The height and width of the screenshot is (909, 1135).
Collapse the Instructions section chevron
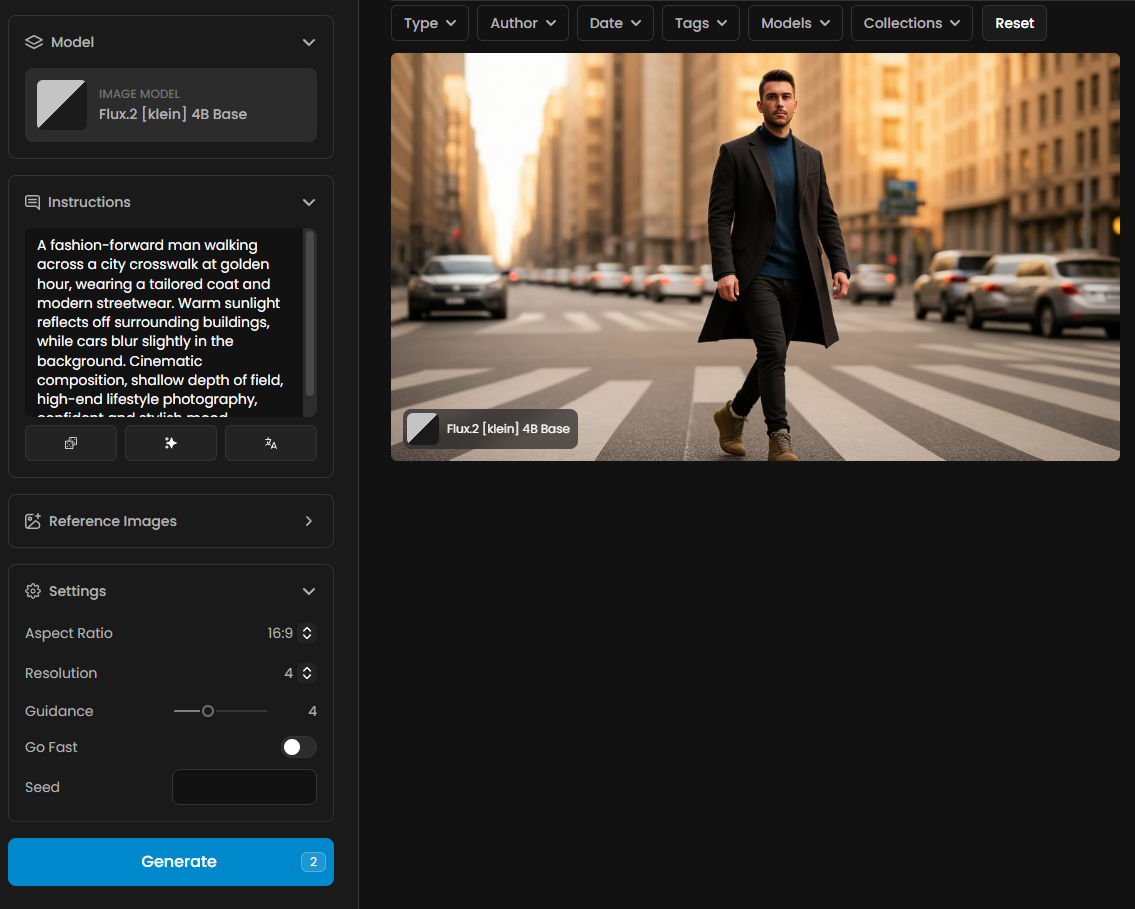coord(309,202)
